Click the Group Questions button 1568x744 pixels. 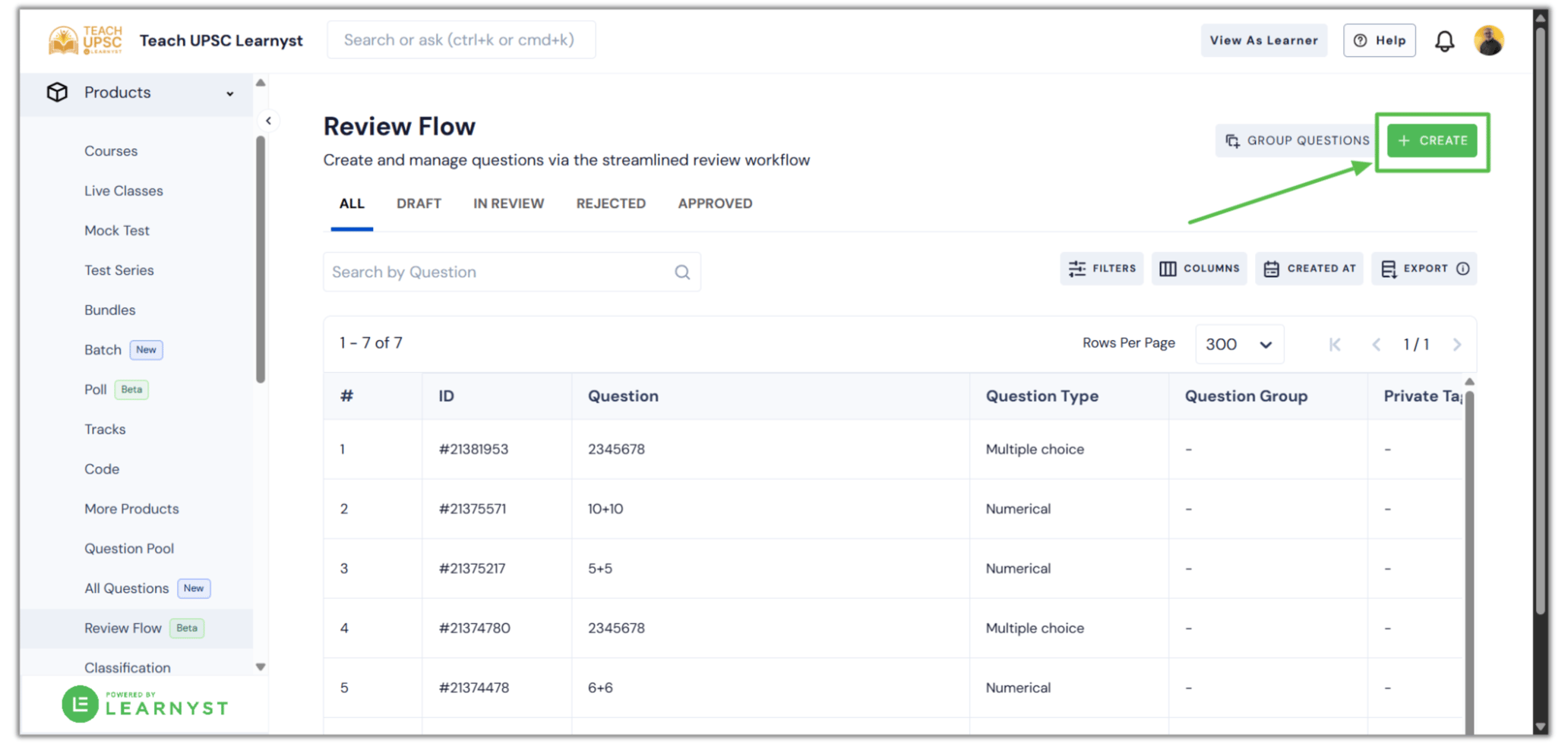[x=1297, y=140]
